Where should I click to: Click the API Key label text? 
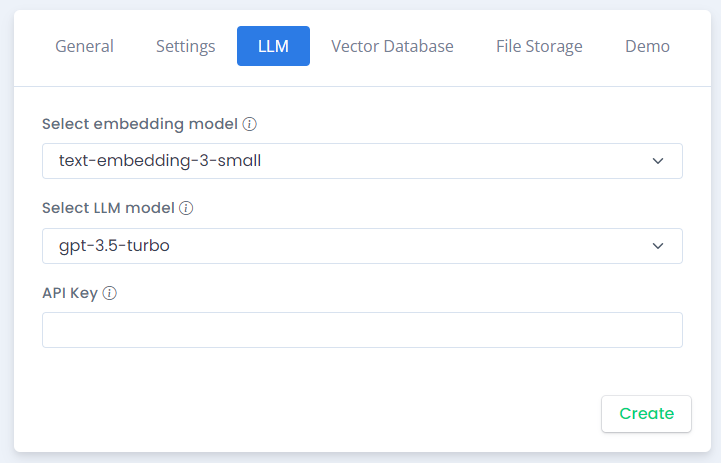click(x=70, y=293)
